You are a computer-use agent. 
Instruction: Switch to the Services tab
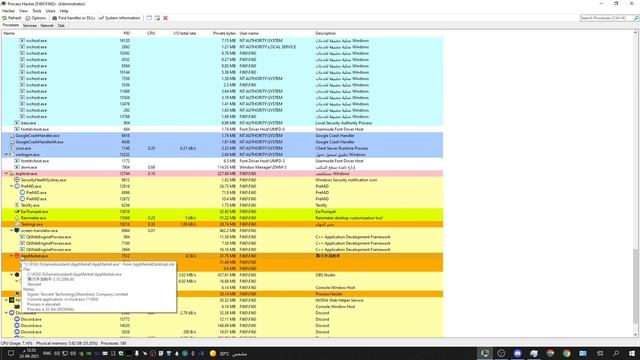[x=29, y=26]
